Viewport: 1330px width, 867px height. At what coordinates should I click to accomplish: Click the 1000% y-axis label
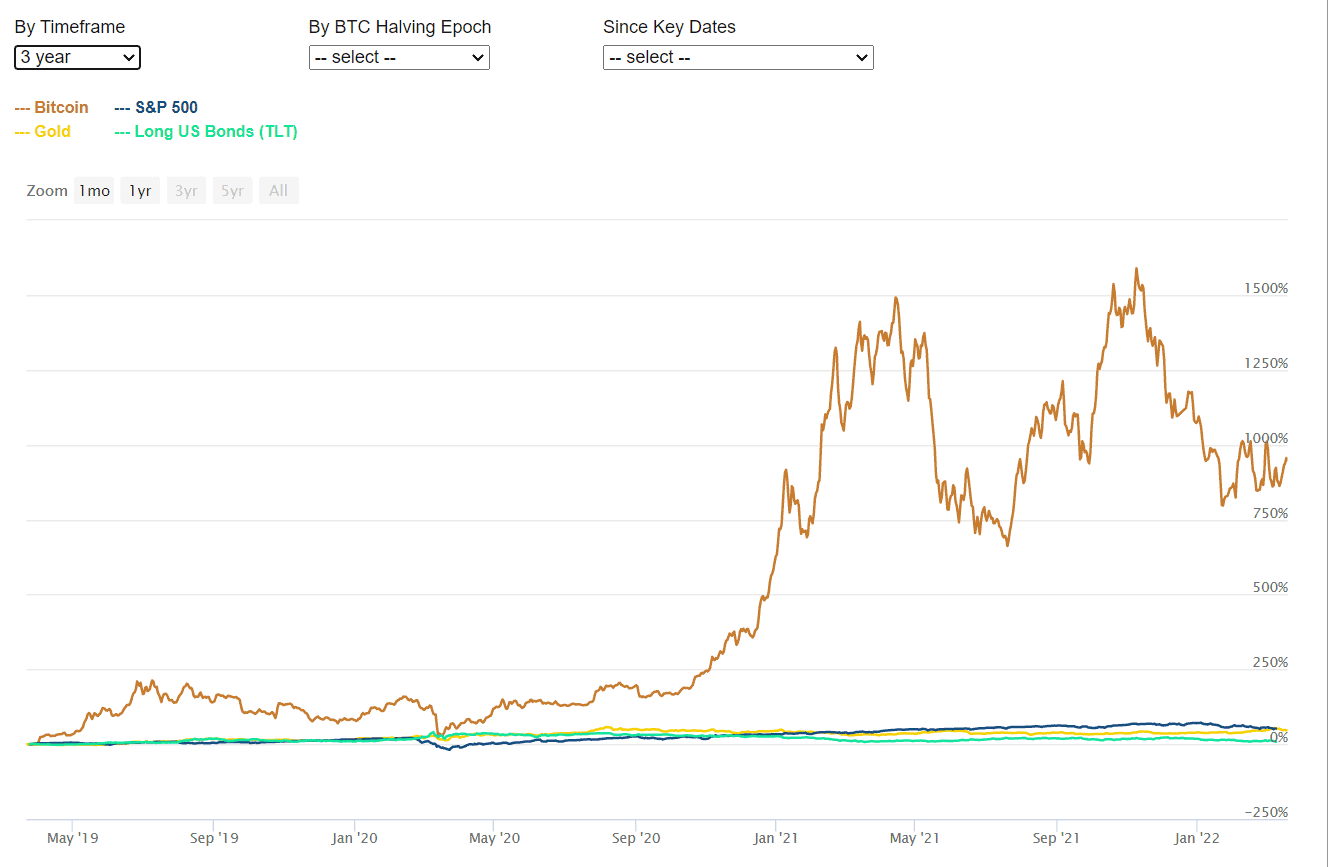pos(1266,438)
